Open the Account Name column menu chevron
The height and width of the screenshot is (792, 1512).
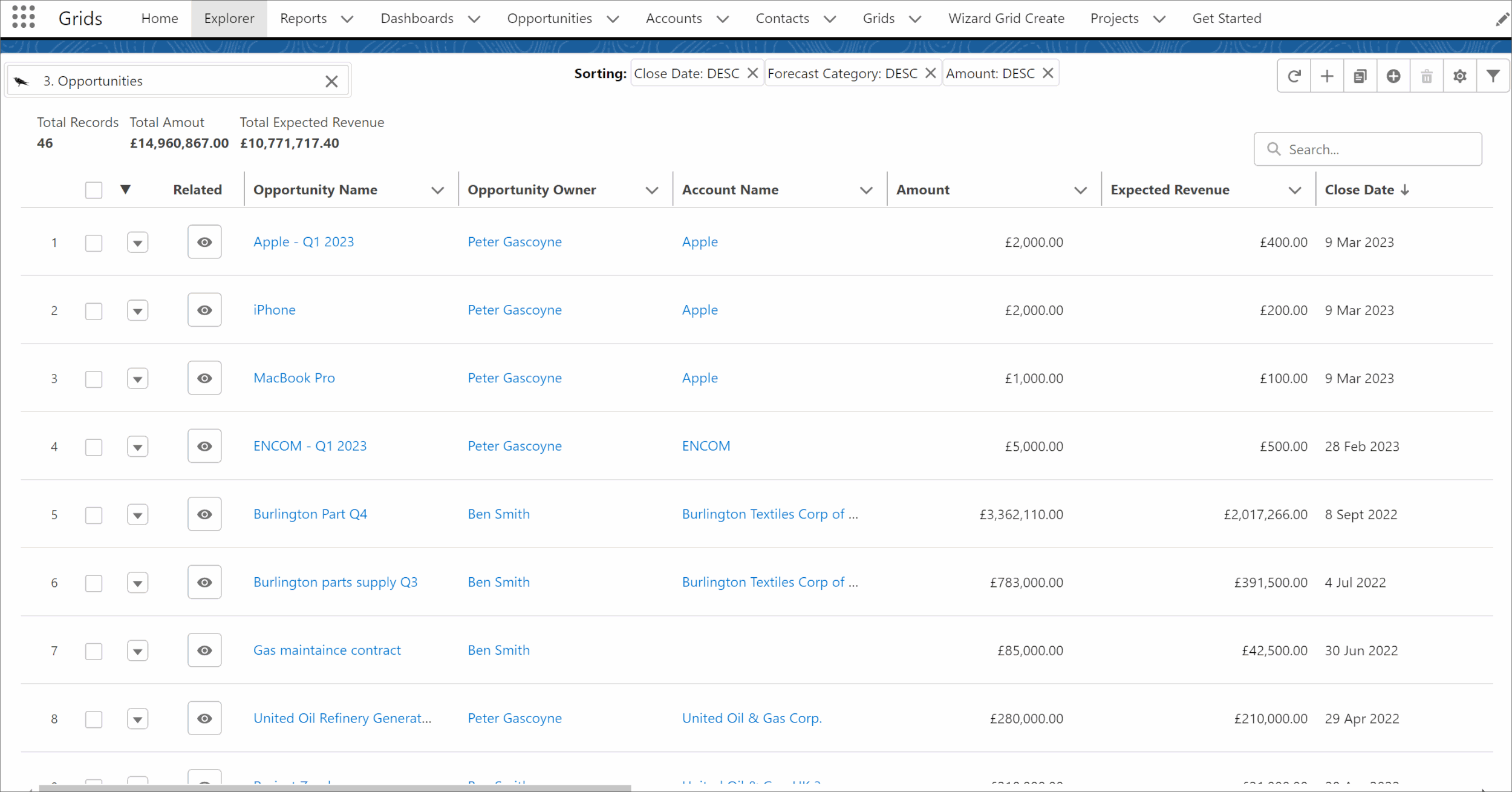866,191
